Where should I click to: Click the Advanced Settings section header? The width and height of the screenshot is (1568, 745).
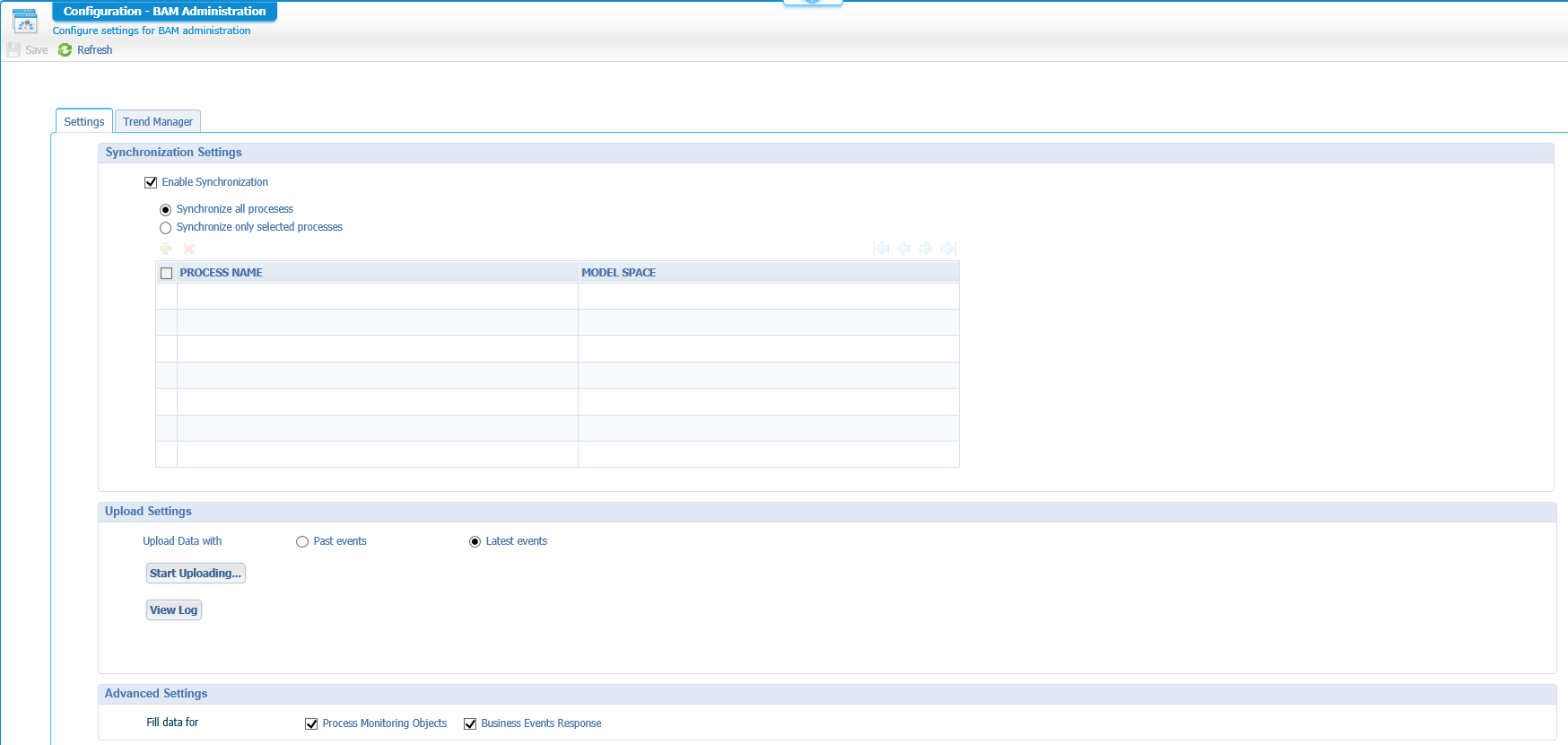pyautogui.click(x=827, y=694)
